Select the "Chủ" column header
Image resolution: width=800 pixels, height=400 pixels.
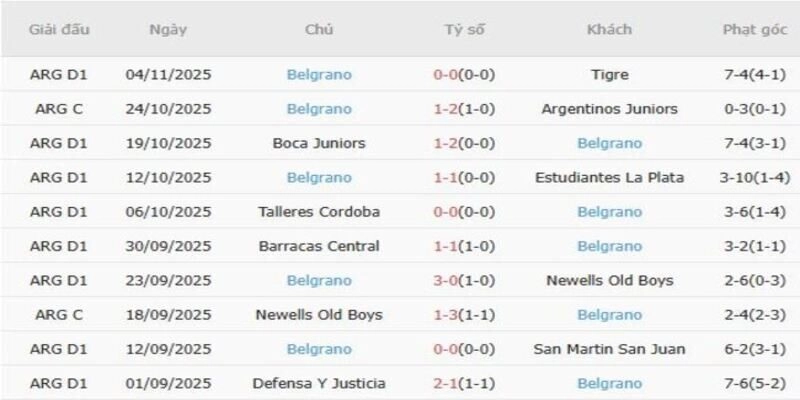(319, 29)
